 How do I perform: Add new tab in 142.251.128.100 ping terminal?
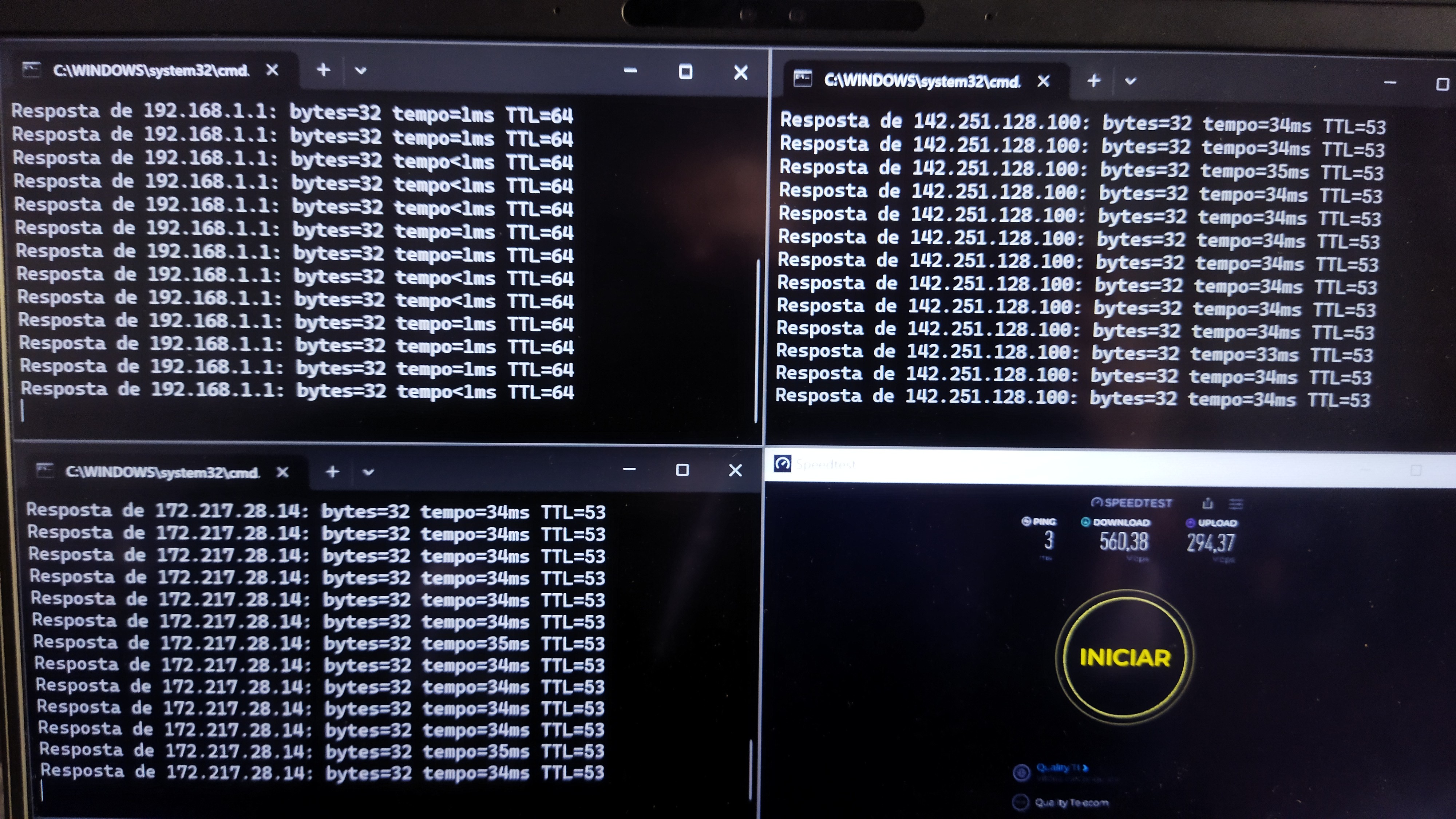click(x=1094, y=81)
